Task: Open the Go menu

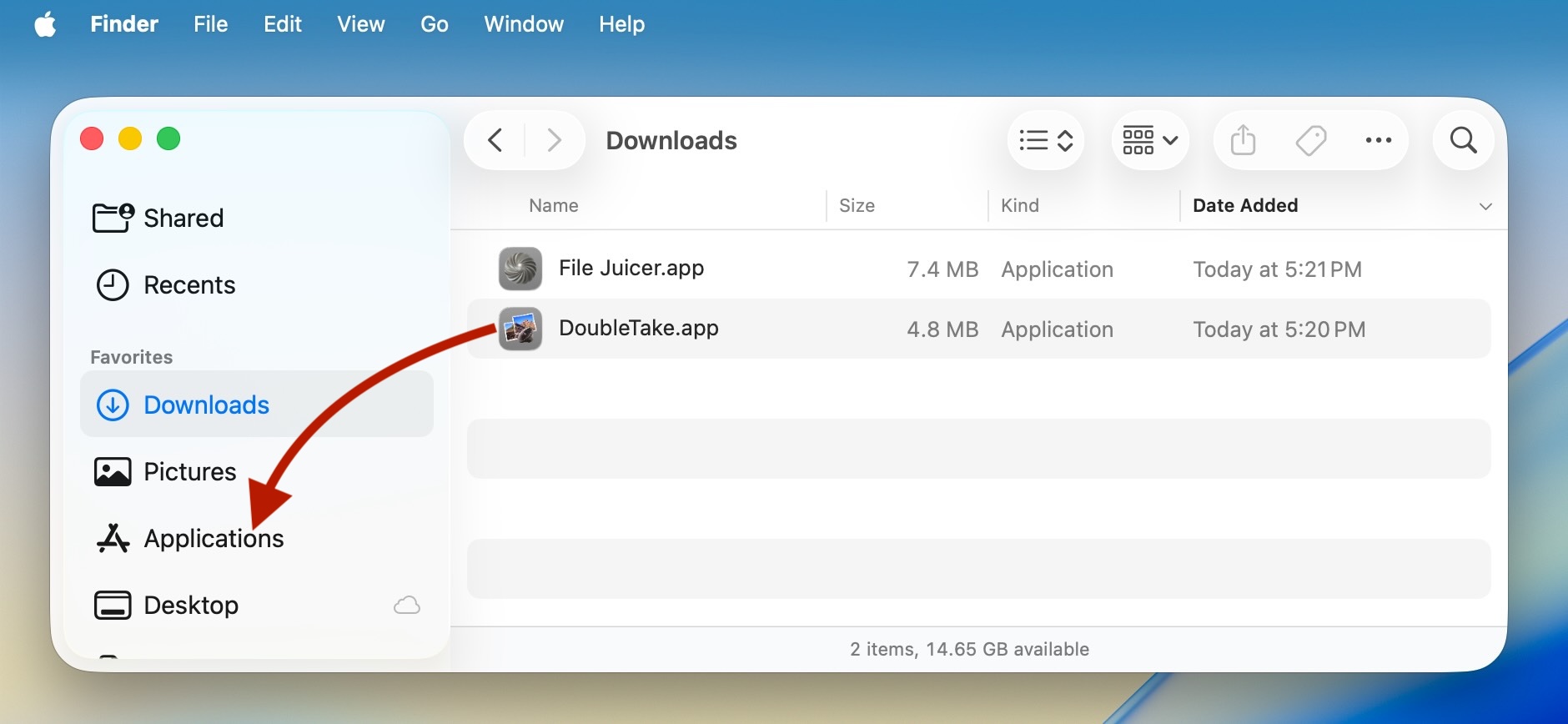Action: pyautogui.click(x=435, y=24)
